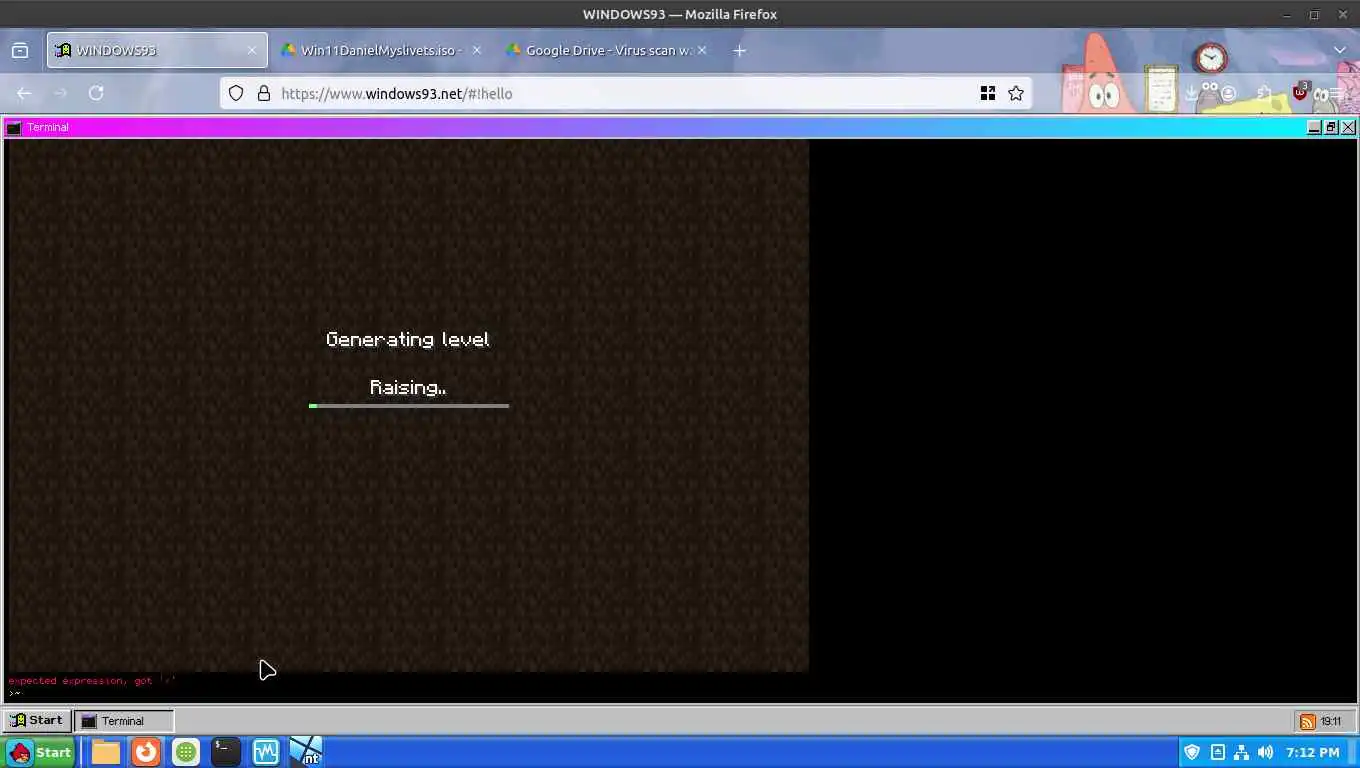Image resolution: width=1360 pixels, height=768 pixels.
Task: Open the system monitor launcher icon
Action: click(266, 752)
